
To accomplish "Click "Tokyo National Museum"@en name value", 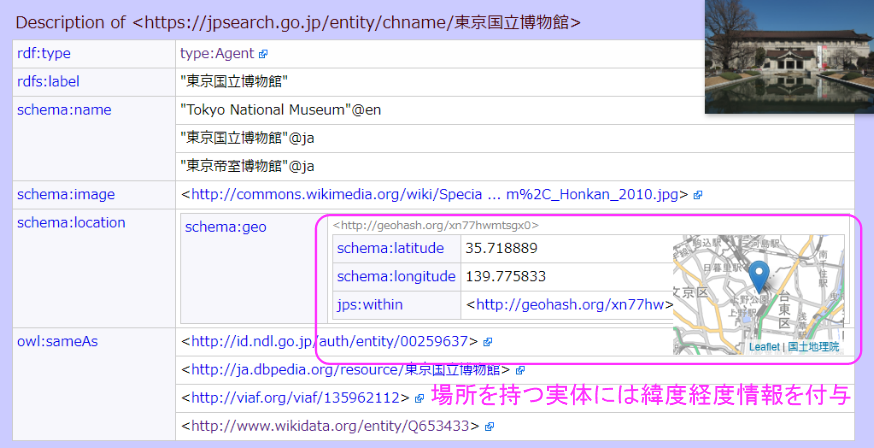I will point(280,110).
